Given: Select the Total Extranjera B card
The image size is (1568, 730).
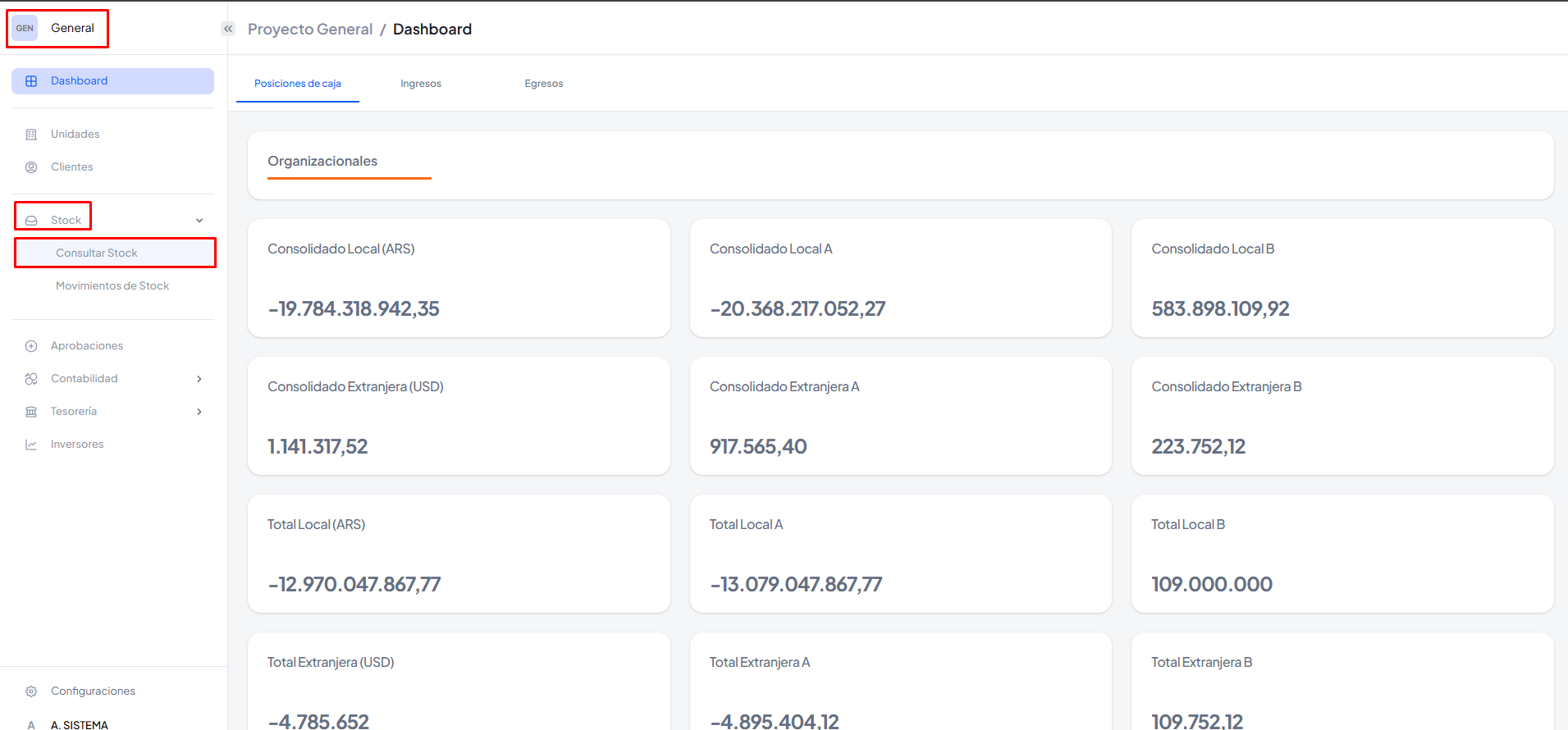Looking at the screenshot, I should 1342,682.
